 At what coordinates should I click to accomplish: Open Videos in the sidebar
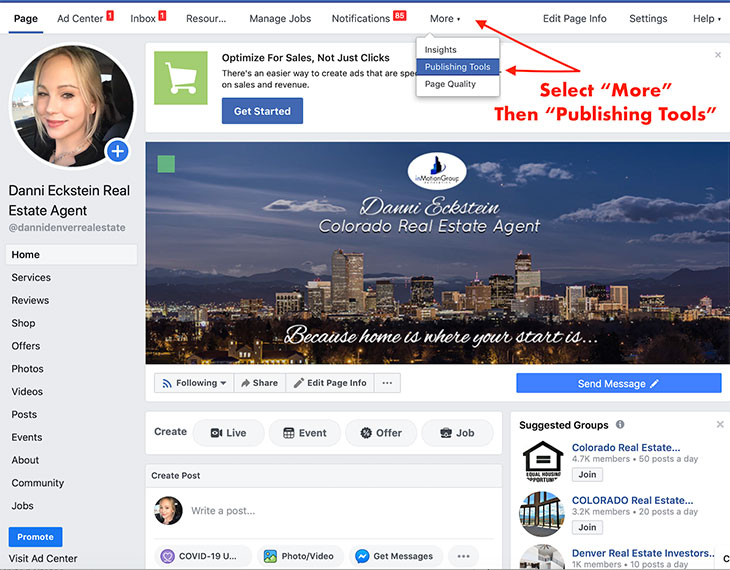27,392
